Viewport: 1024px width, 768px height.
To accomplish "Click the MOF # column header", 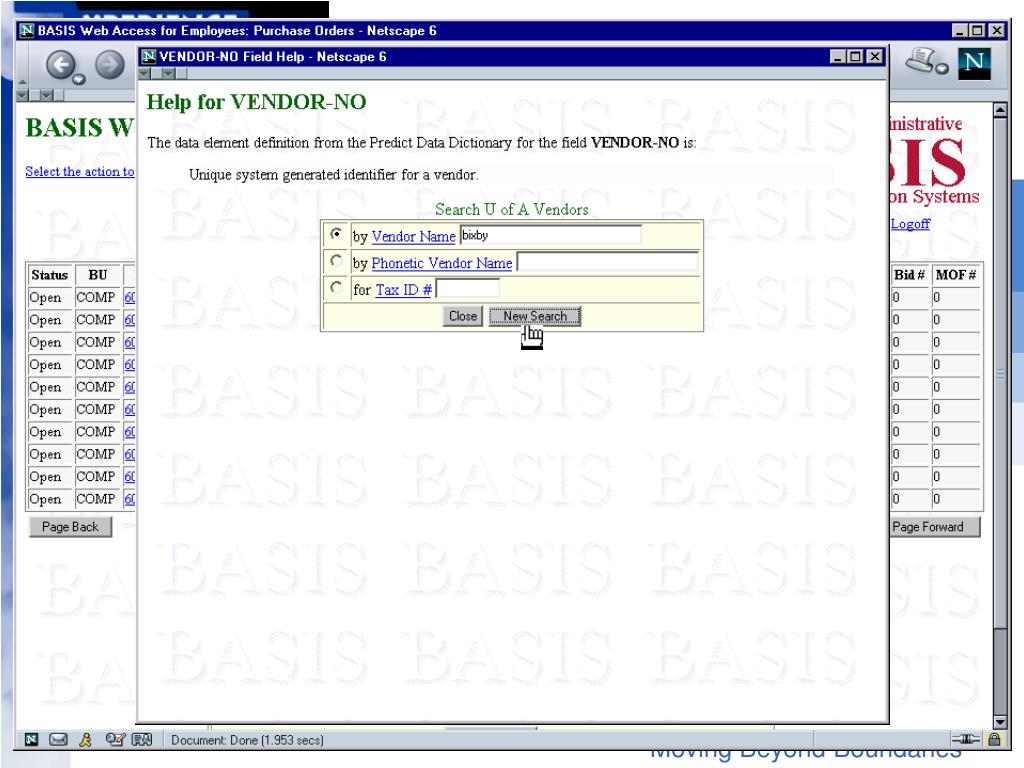I will click(956, 275).
